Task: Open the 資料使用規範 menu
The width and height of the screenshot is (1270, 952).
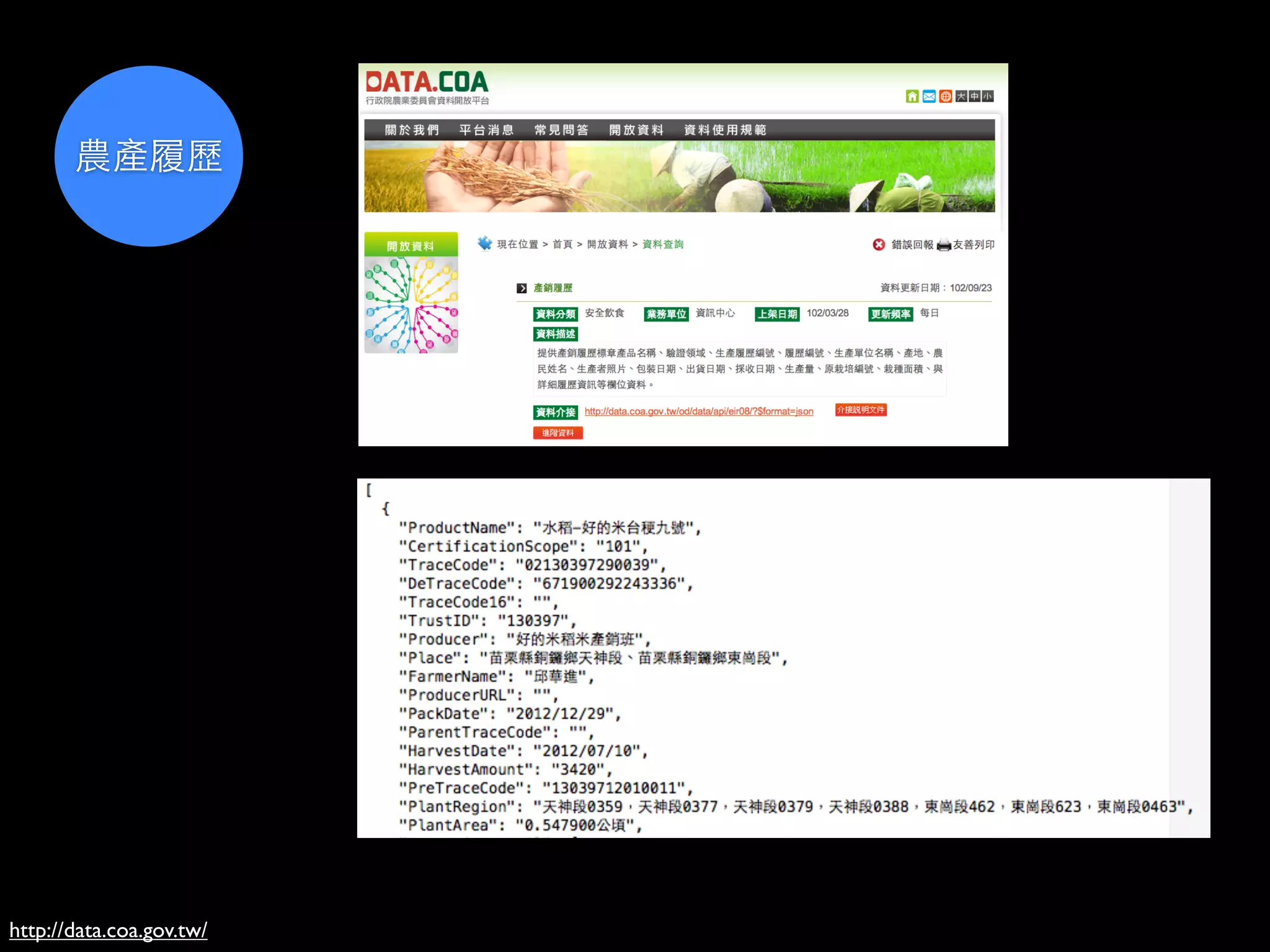Action: (725, 130)
